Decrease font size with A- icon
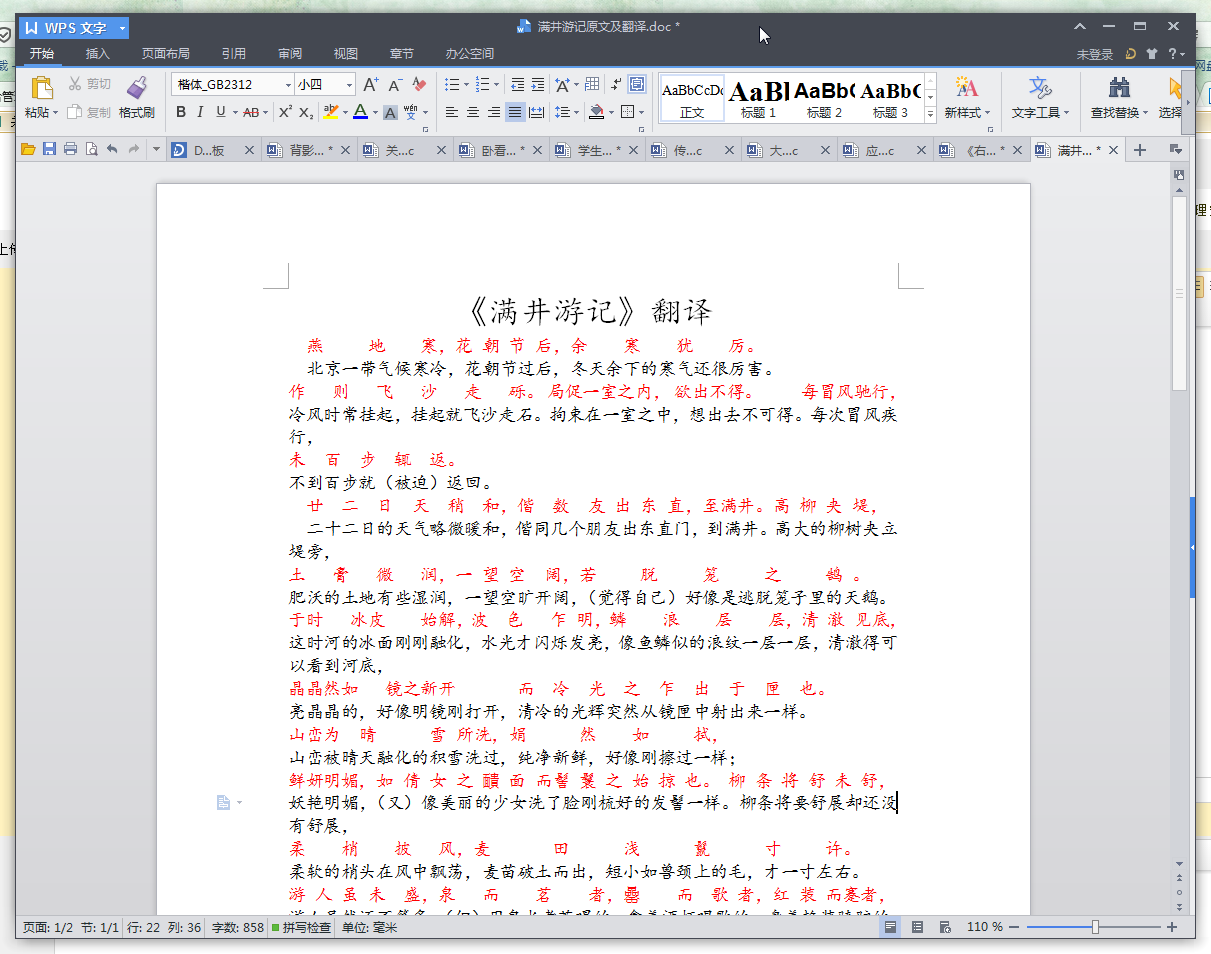The image size is (1211, 954). (395, 85)
